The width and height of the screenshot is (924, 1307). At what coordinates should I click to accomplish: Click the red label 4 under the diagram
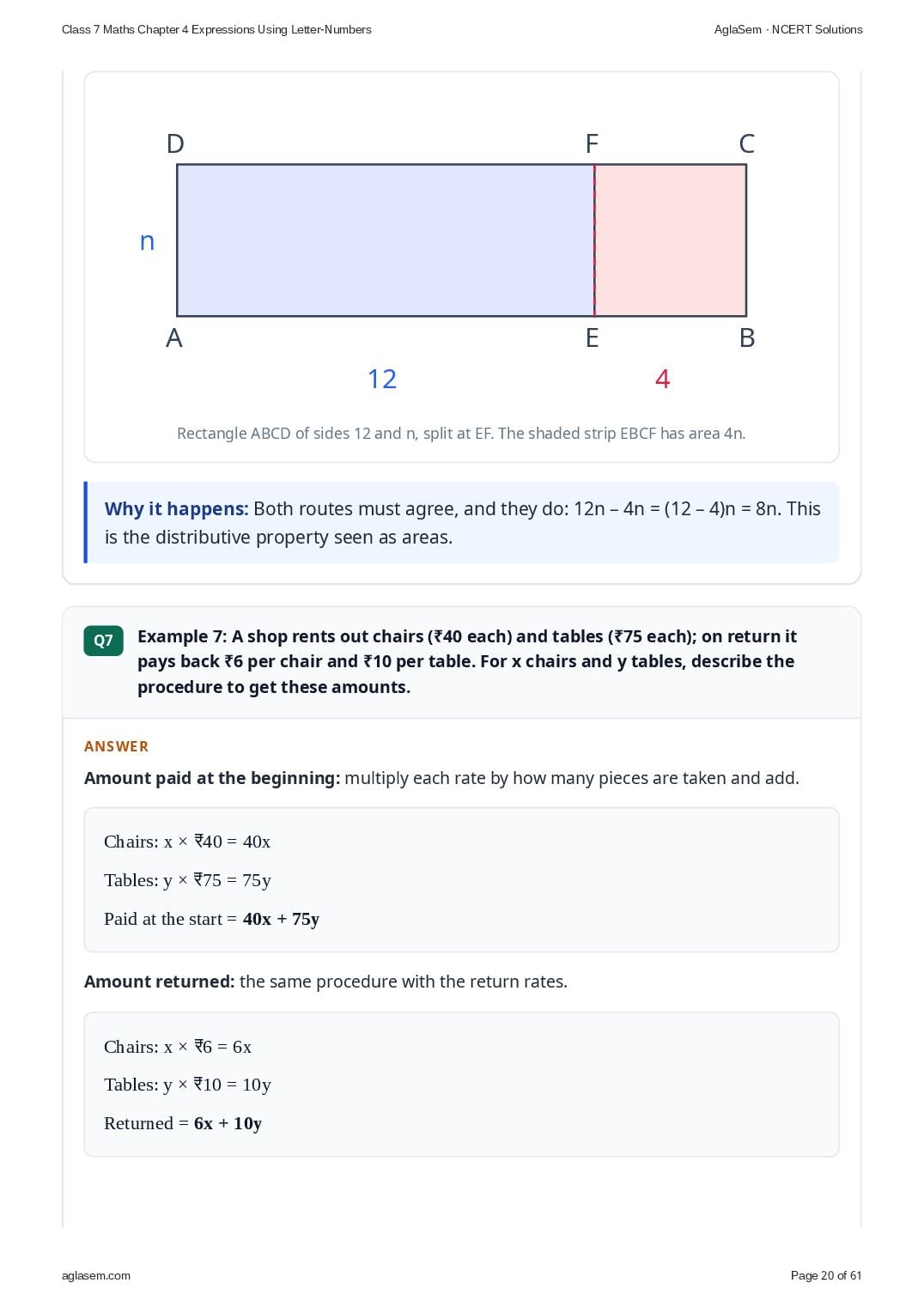point(662,379)
